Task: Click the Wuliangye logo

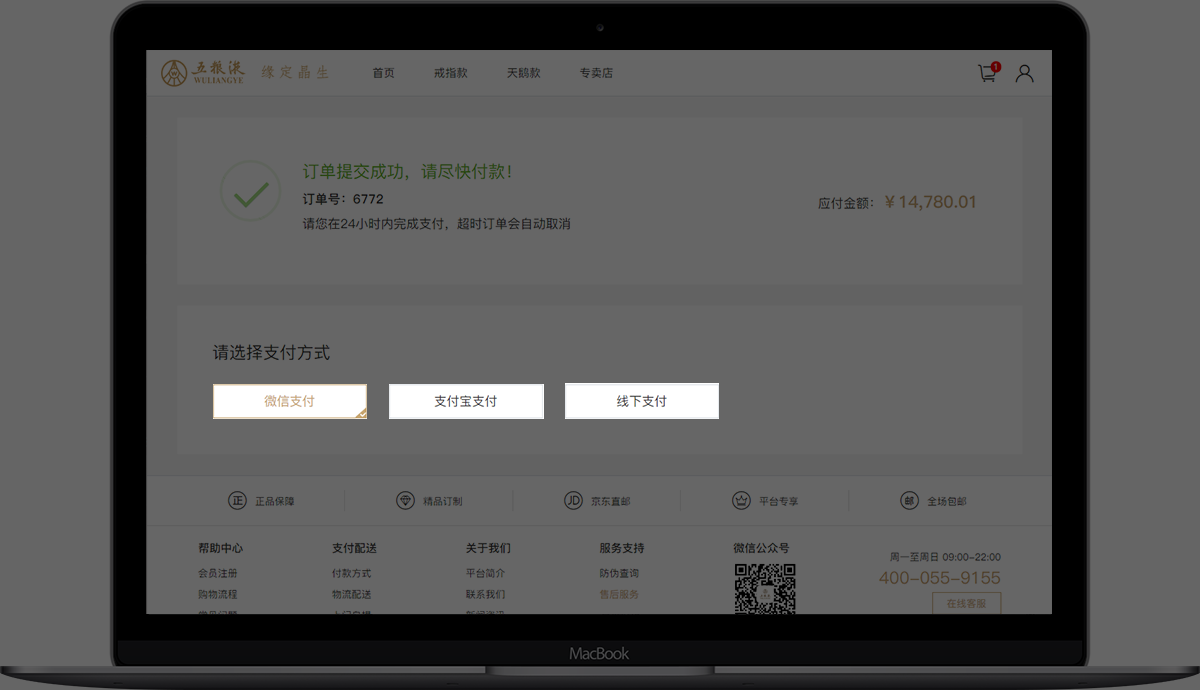Action: (x=203, y=73)
